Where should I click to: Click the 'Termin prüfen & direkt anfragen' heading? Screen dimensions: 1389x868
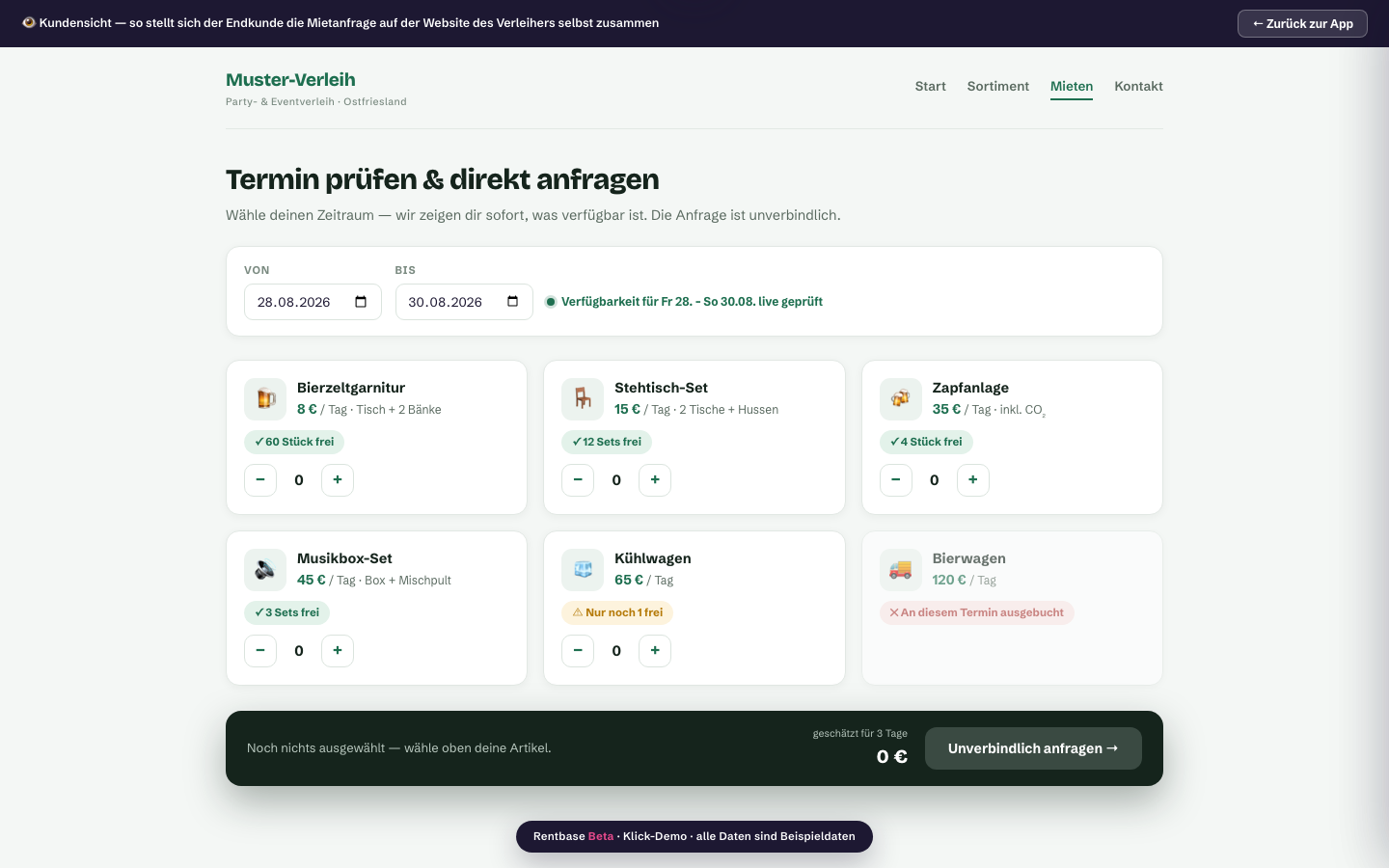point(443,179)
